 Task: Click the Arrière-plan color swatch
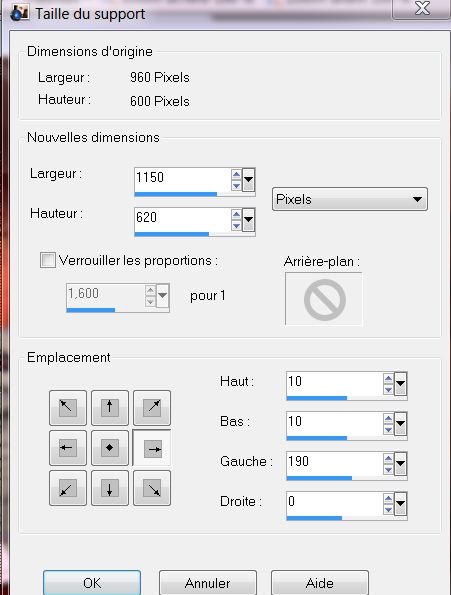click(x=324, y=299)
